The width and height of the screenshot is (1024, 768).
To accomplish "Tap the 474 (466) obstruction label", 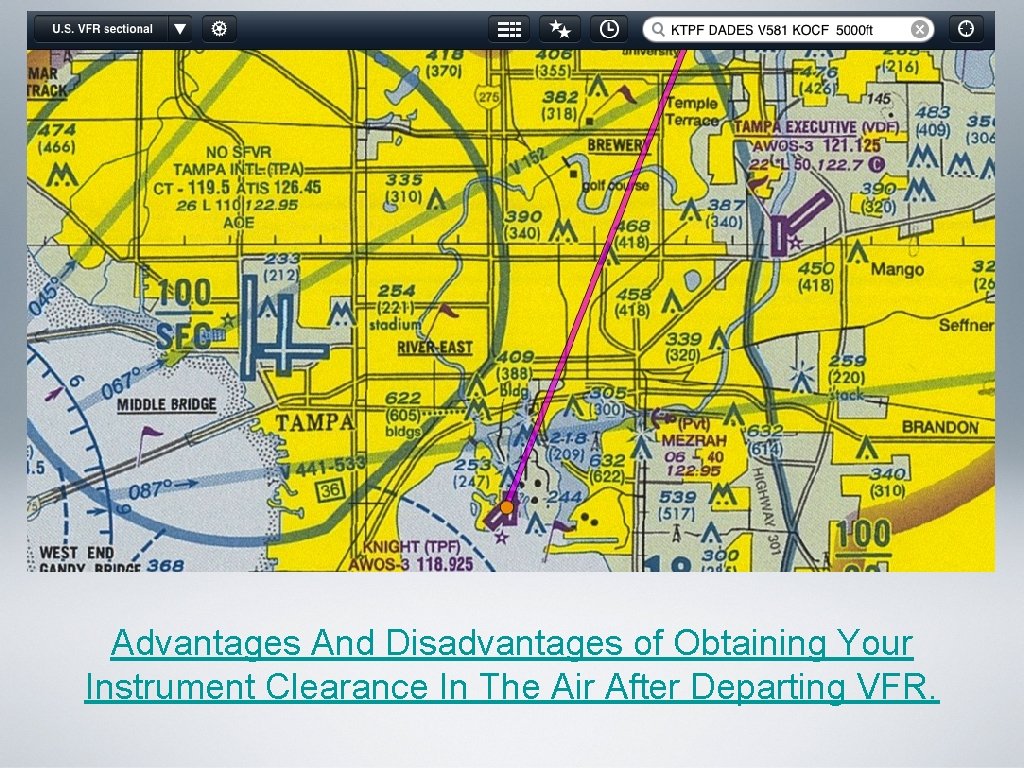I will [x=56, y=138].
